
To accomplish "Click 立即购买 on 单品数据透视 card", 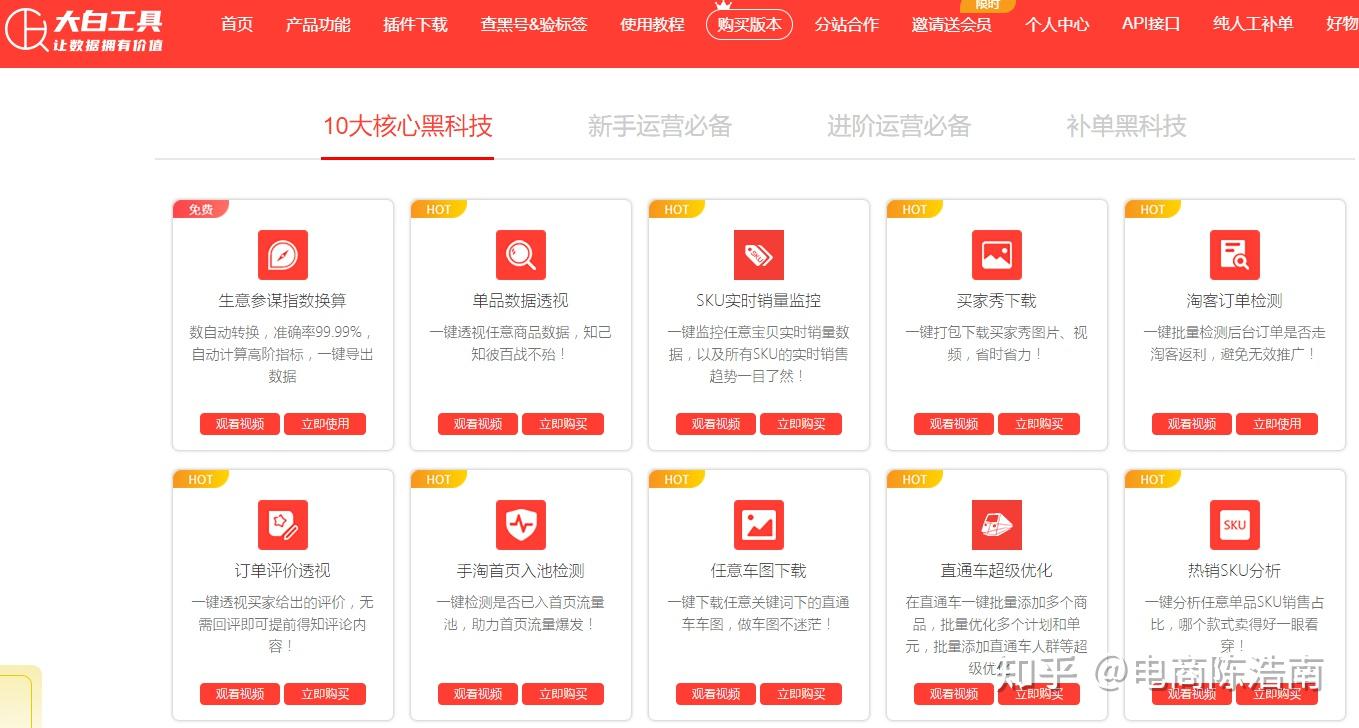I will pyautogui.click(x=563, y=424).
